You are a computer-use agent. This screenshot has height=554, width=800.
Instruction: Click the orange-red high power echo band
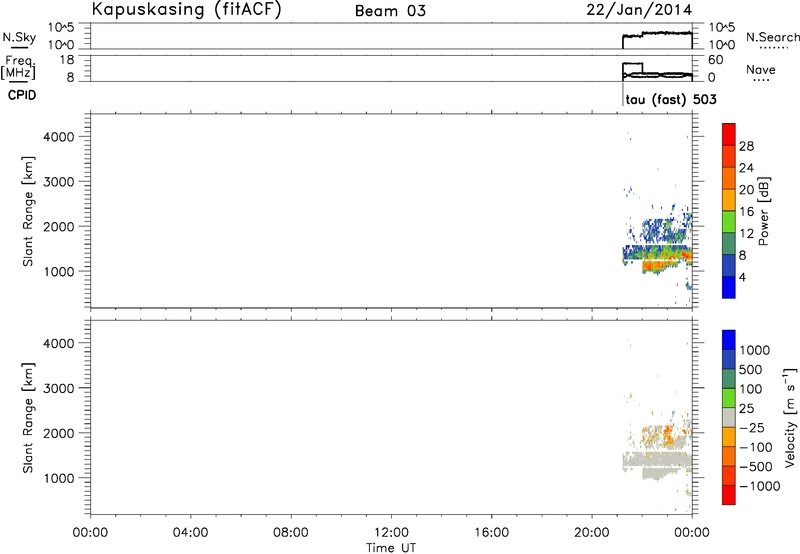tap(658, 264)
